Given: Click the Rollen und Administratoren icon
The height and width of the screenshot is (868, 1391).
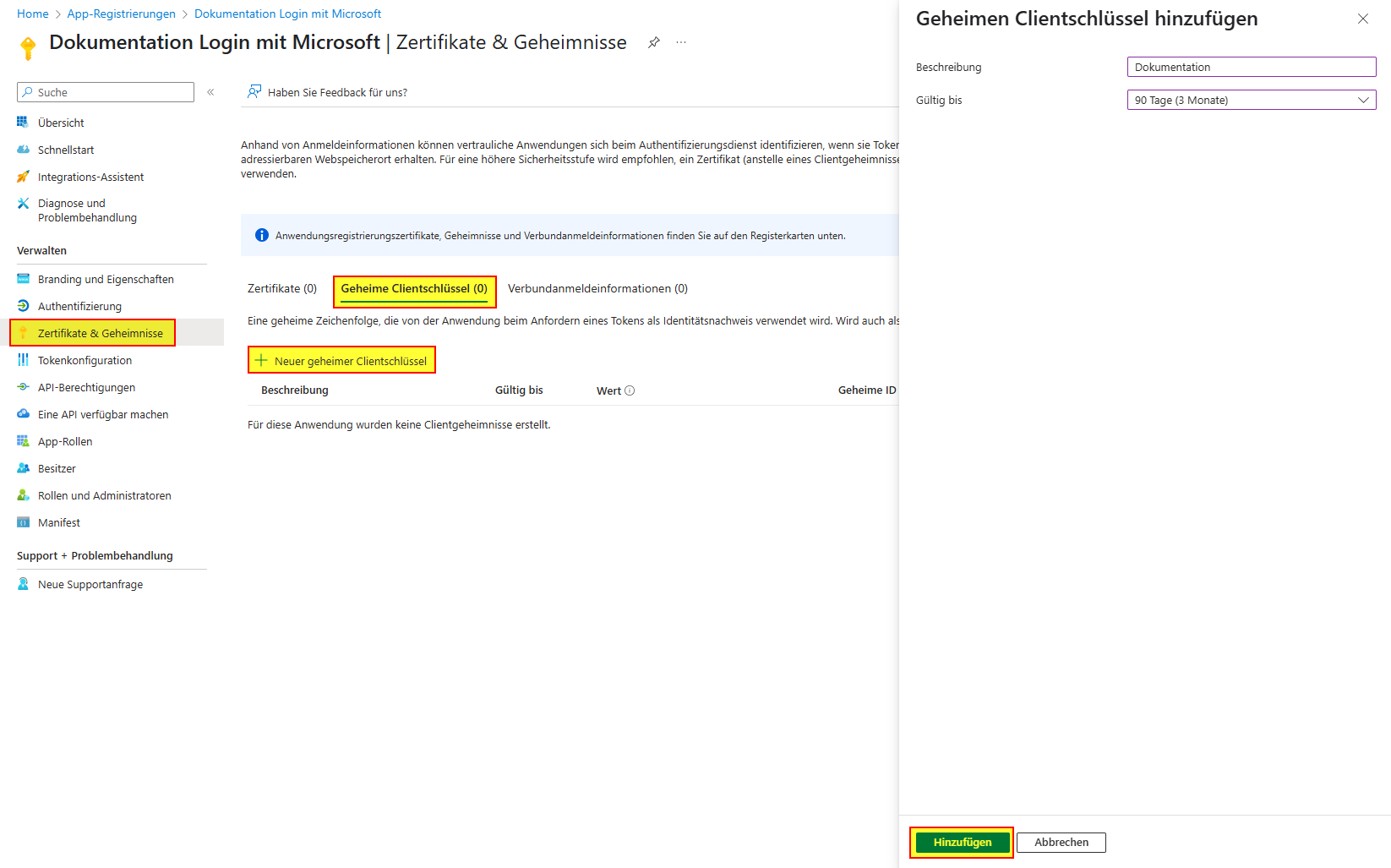Looking at the screenshot, I should coord(23,495).
